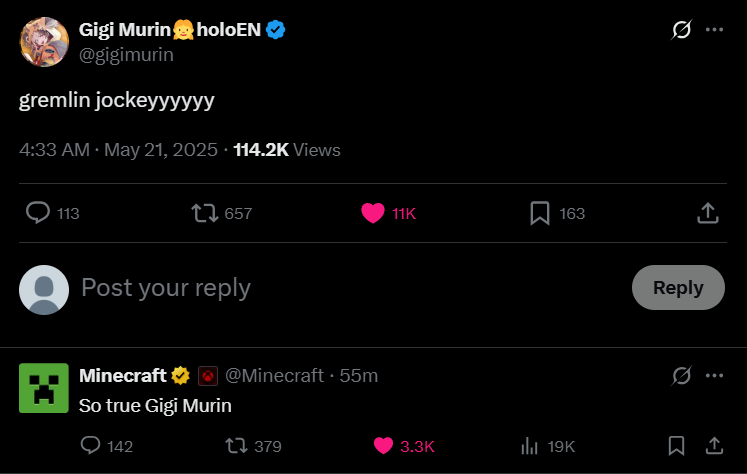This screenshot has height=474, width=747.
Task: Open Minecraft's creeper profile avatar
Action: tap(44, 388)
